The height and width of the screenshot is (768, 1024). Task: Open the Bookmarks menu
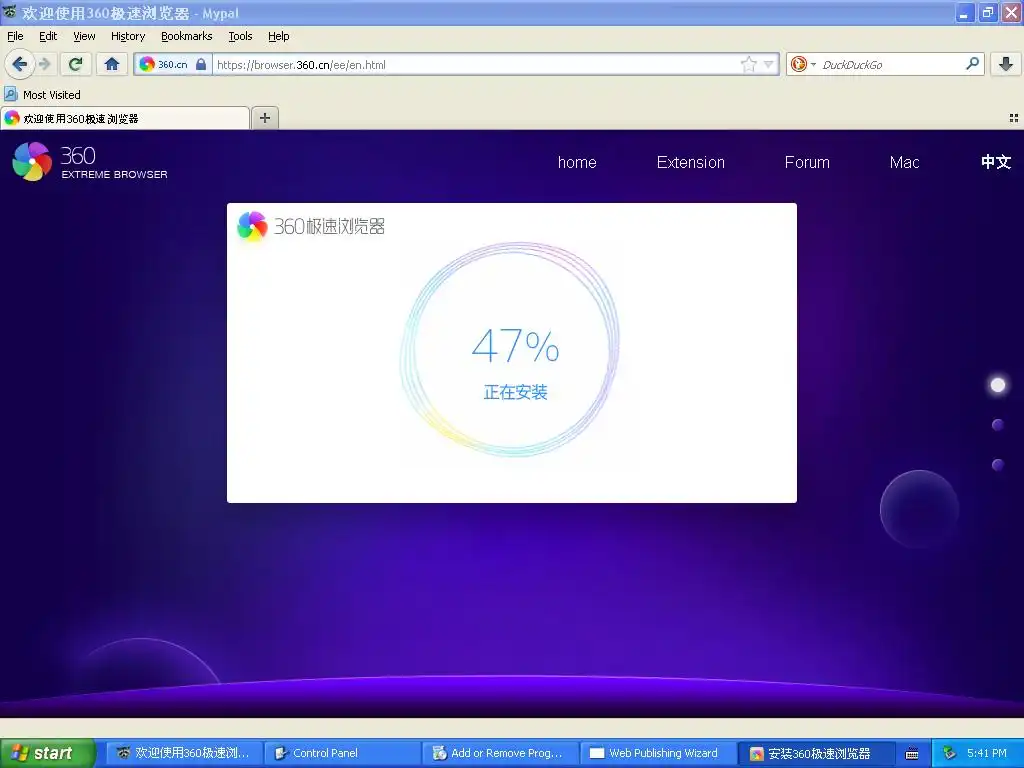tap(187, 36)
